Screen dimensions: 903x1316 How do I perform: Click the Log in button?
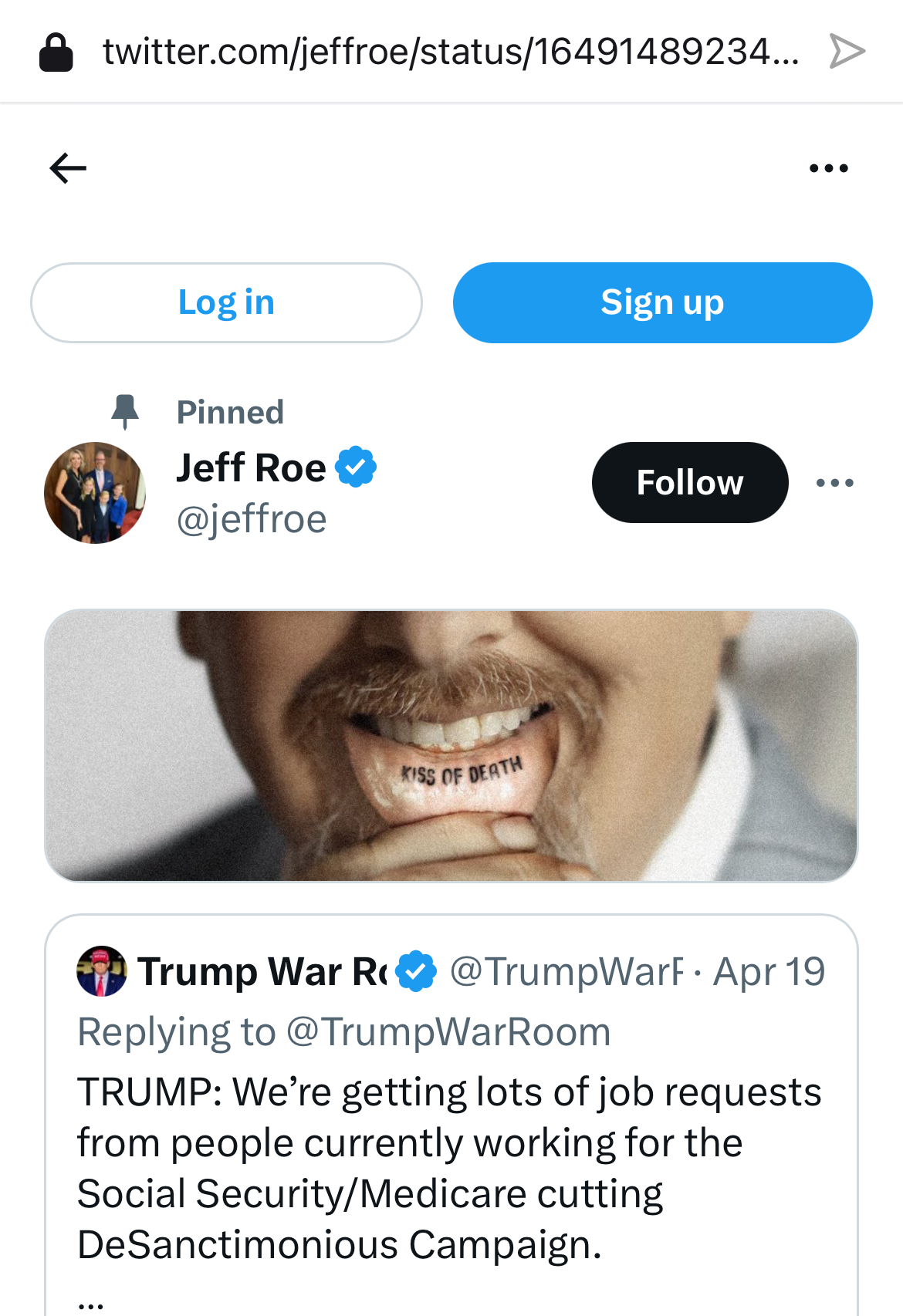[x=226, y=302]
